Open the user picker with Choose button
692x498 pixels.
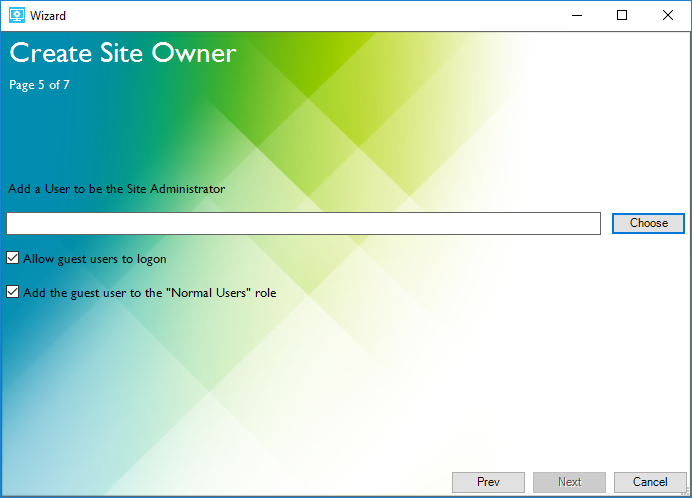[x=648, y=223]
